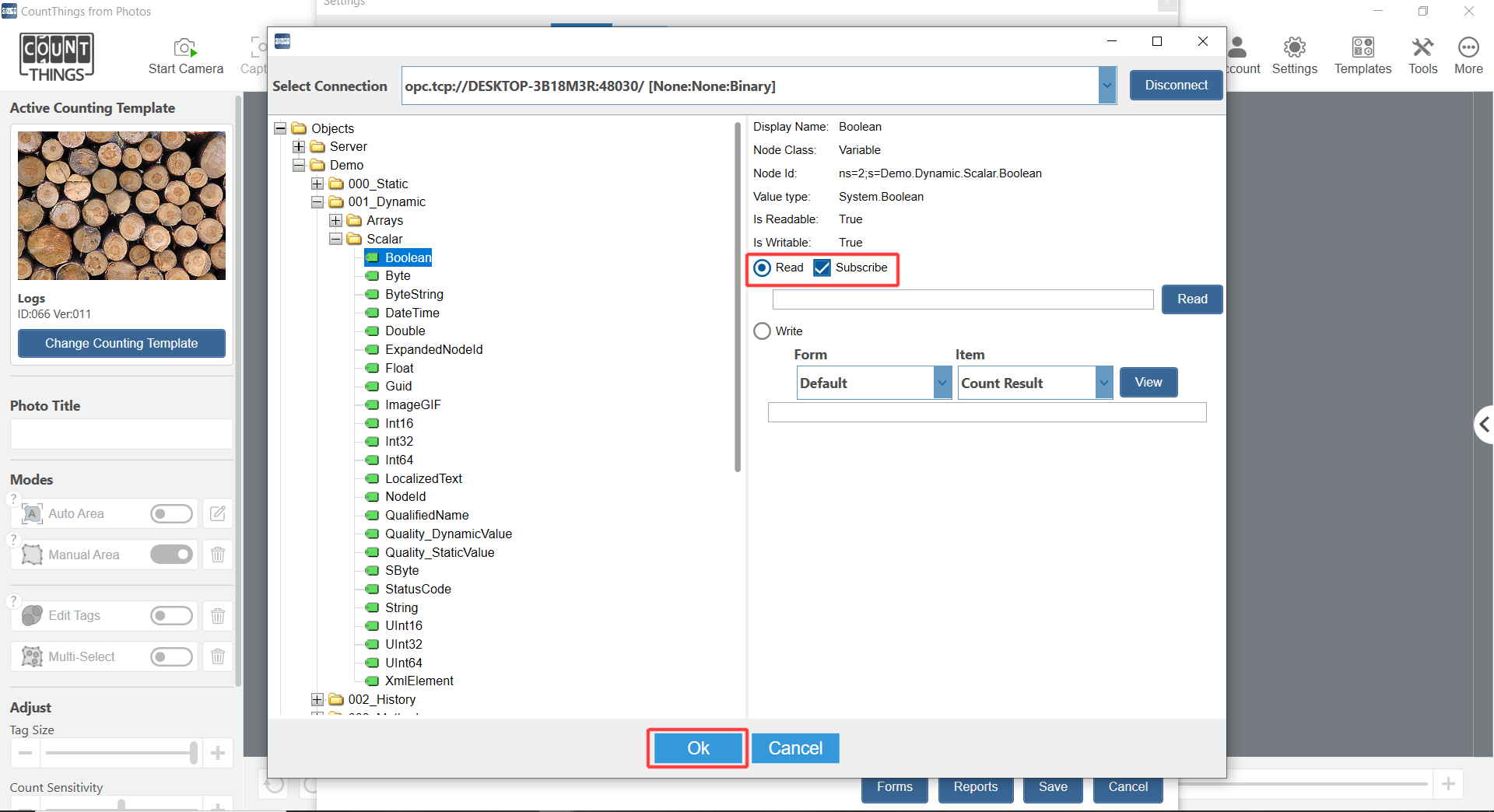Click the More options icon
The width and height of the screenshot is (1494, 812).
1468,48
